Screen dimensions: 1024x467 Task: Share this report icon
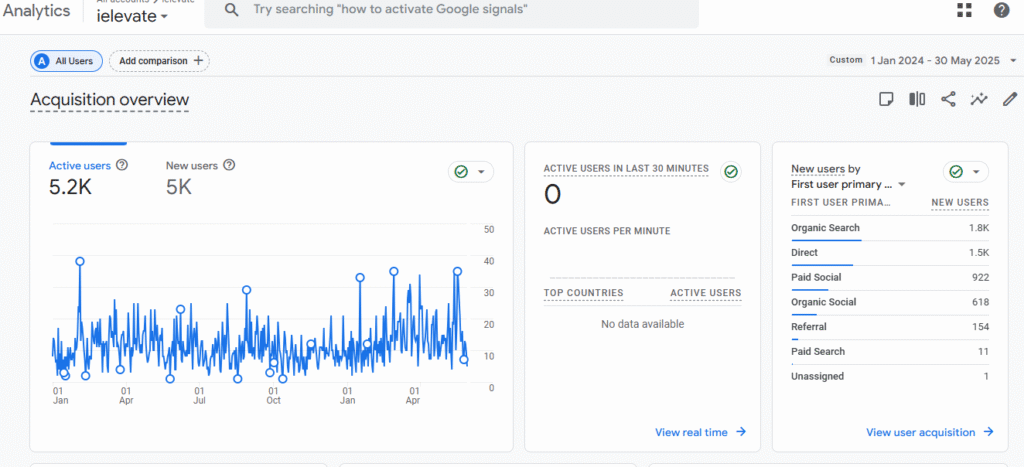[948, 99]
